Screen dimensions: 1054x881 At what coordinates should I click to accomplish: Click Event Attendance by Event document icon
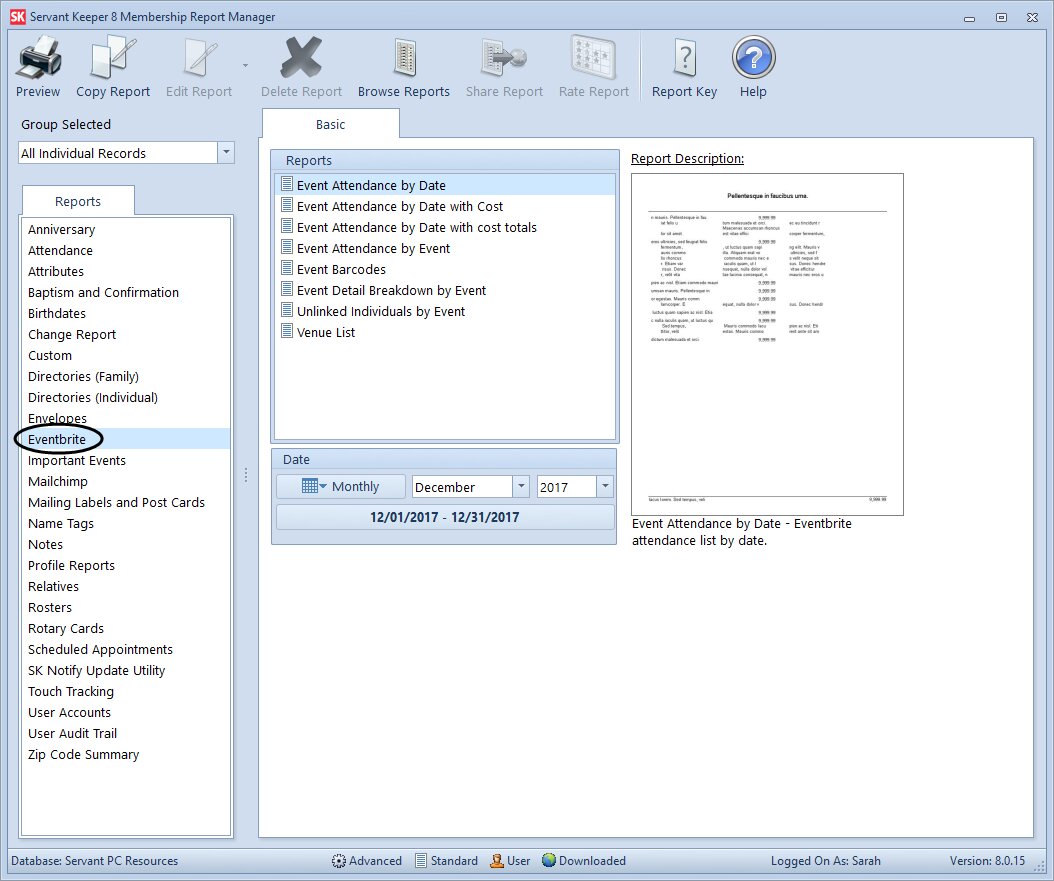[287, 247]
